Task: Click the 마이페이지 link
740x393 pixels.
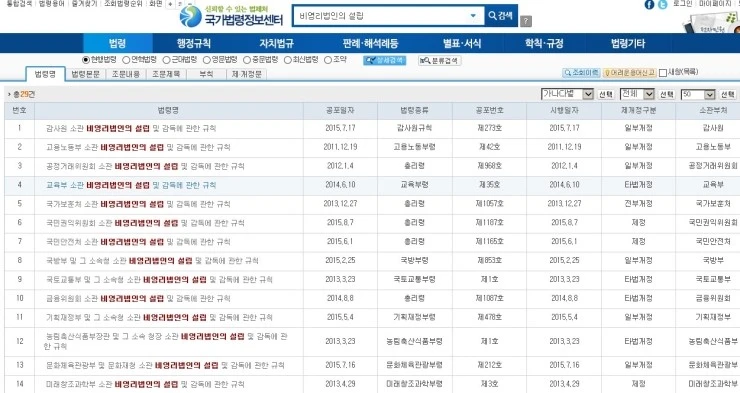Action: pyautogui.click(x=715, y=4)
